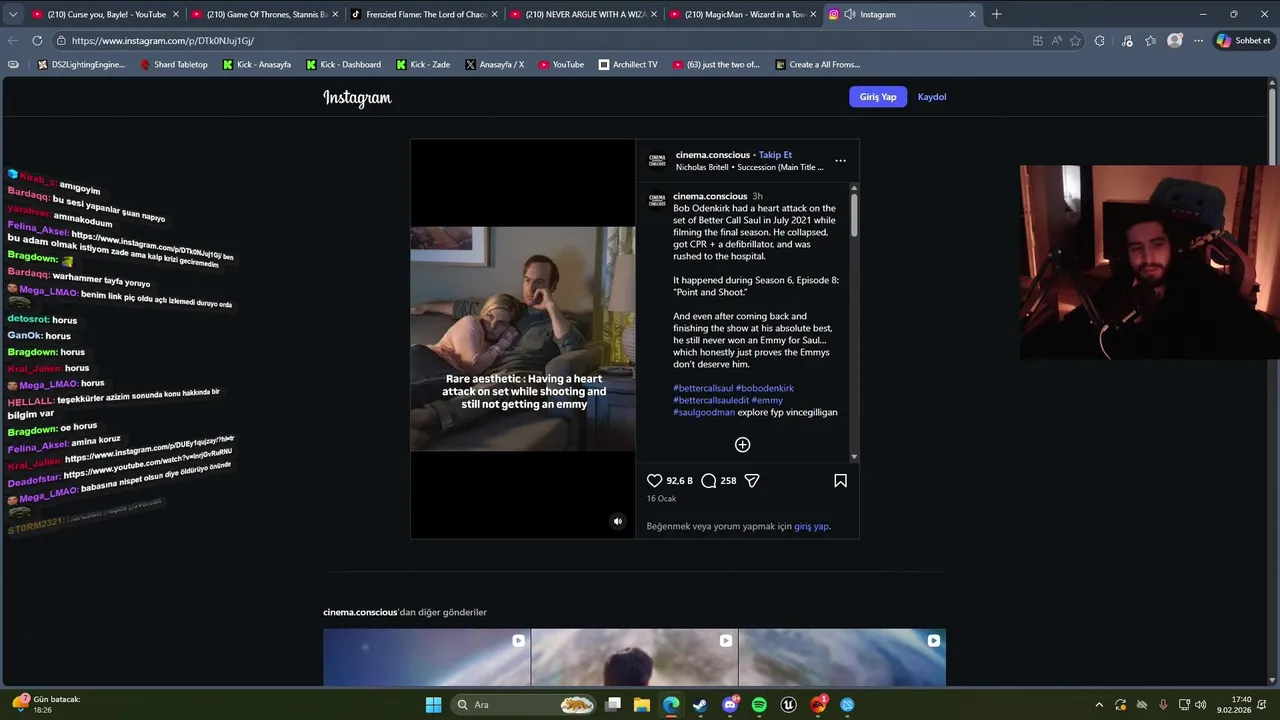This screenshot has width=1280, height=720.
Task: Switch to Game Of Thrones, Stannis tab
Action: 264,14
